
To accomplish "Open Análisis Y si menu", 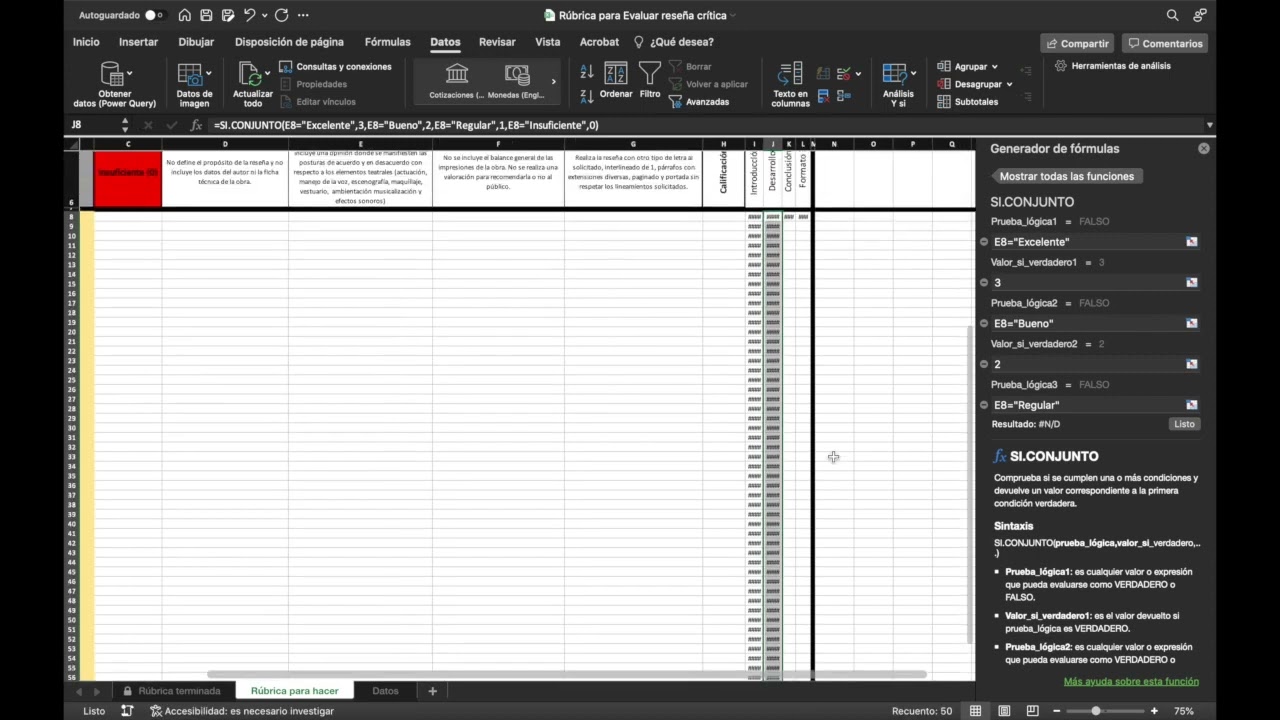I will click(x=897, y=85).
